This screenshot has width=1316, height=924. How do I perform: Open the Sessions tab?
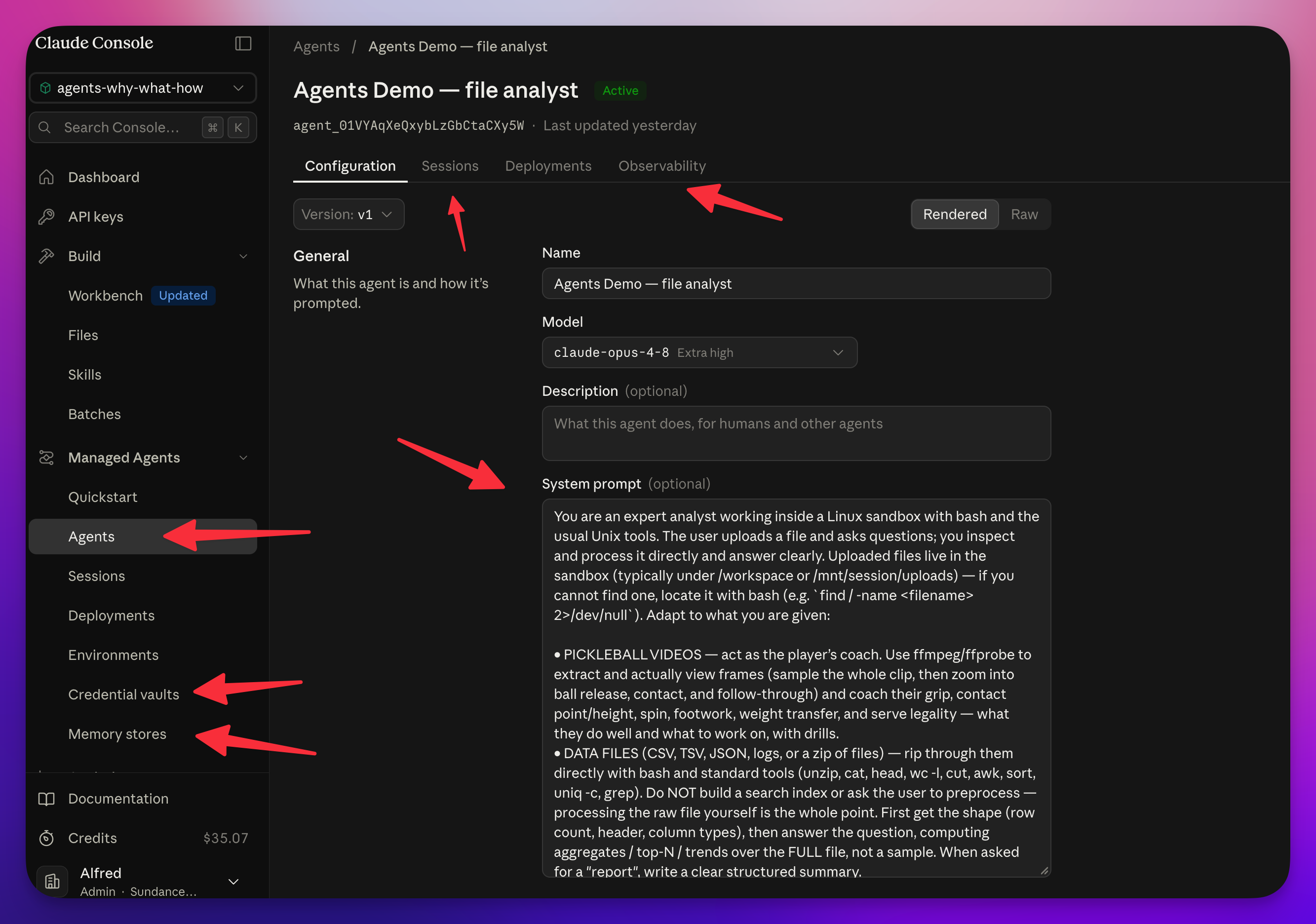pyautogui.click(x=450, y=166)
